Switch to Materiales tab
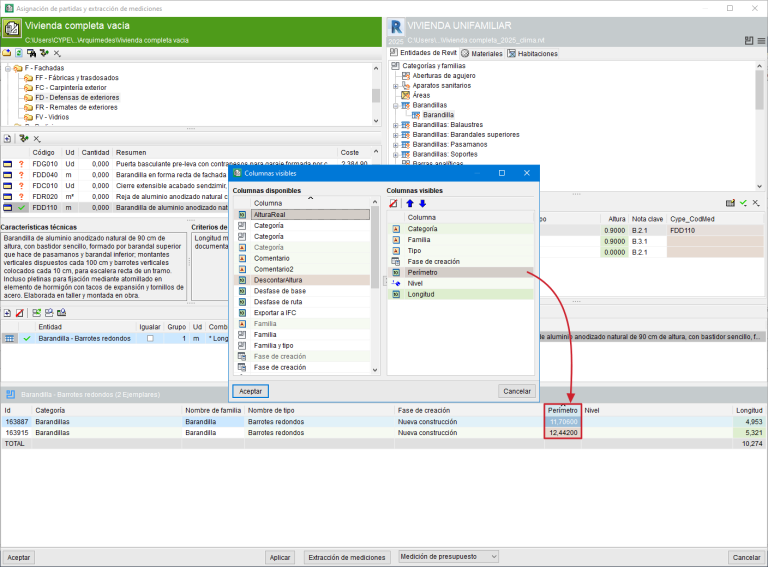768x567 pixels. click(481, 53)
